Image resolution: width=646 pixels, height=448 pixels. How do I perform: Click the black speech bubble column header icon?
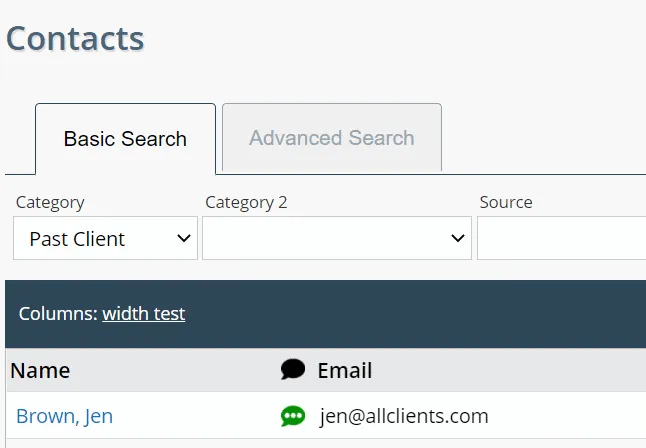click(x=293, y=369)
